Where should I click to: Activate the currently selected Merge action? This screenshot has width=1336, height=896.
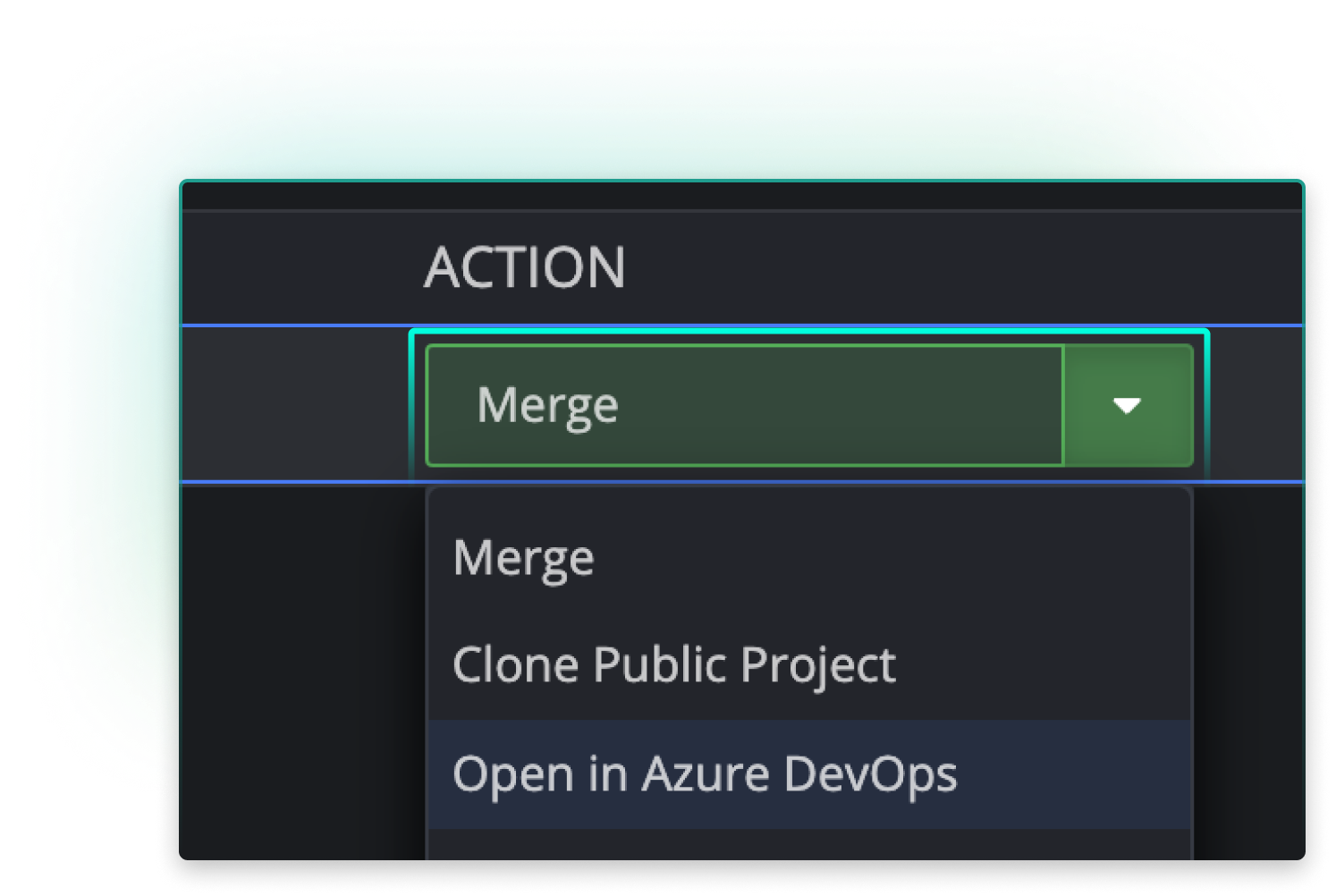tap(742, 403)
